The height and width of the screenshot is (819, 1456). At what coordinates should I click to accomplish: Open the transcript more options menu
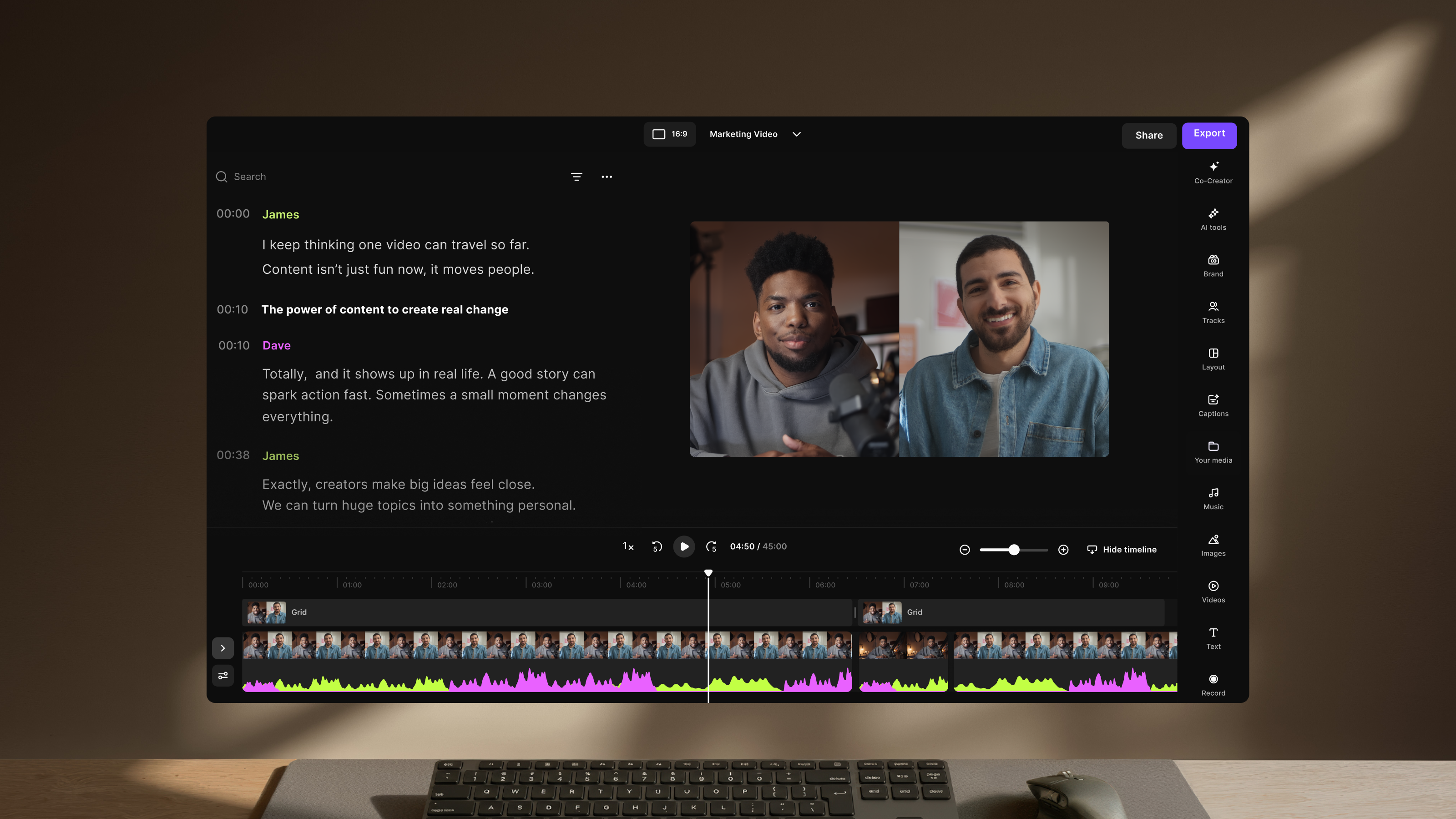point(607,177)
